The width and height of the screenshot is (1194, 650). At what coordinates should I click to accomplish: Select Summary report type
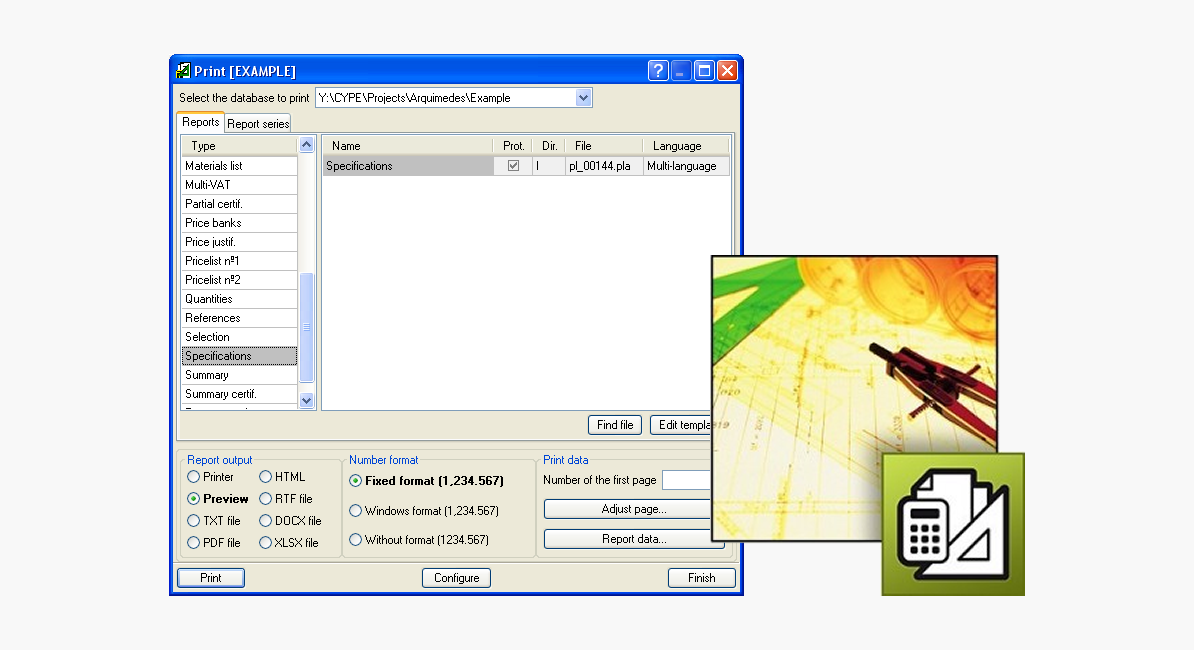coord(239,374)
